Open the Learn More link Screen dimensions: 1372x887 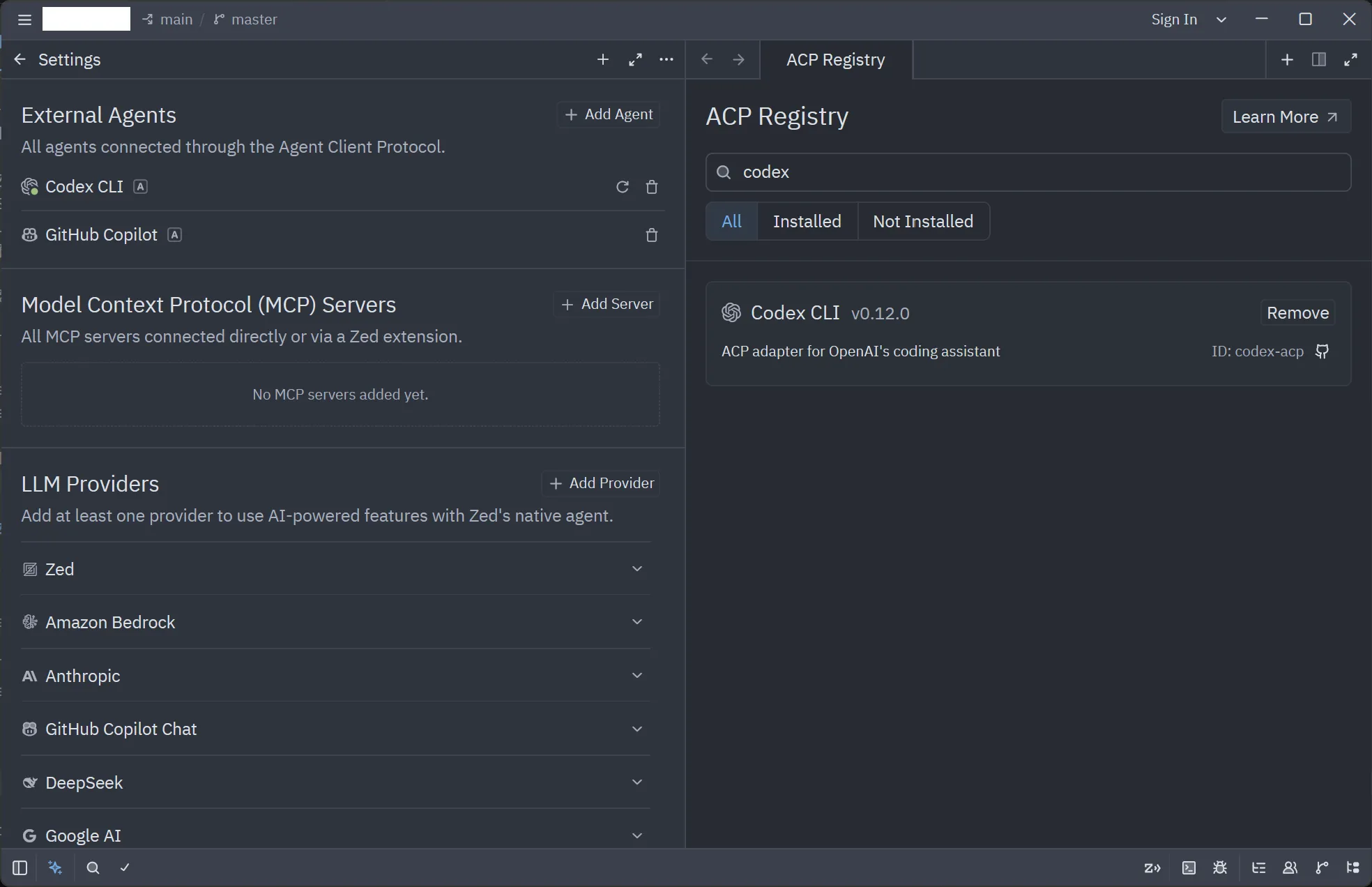click(x=1286, y=116)
